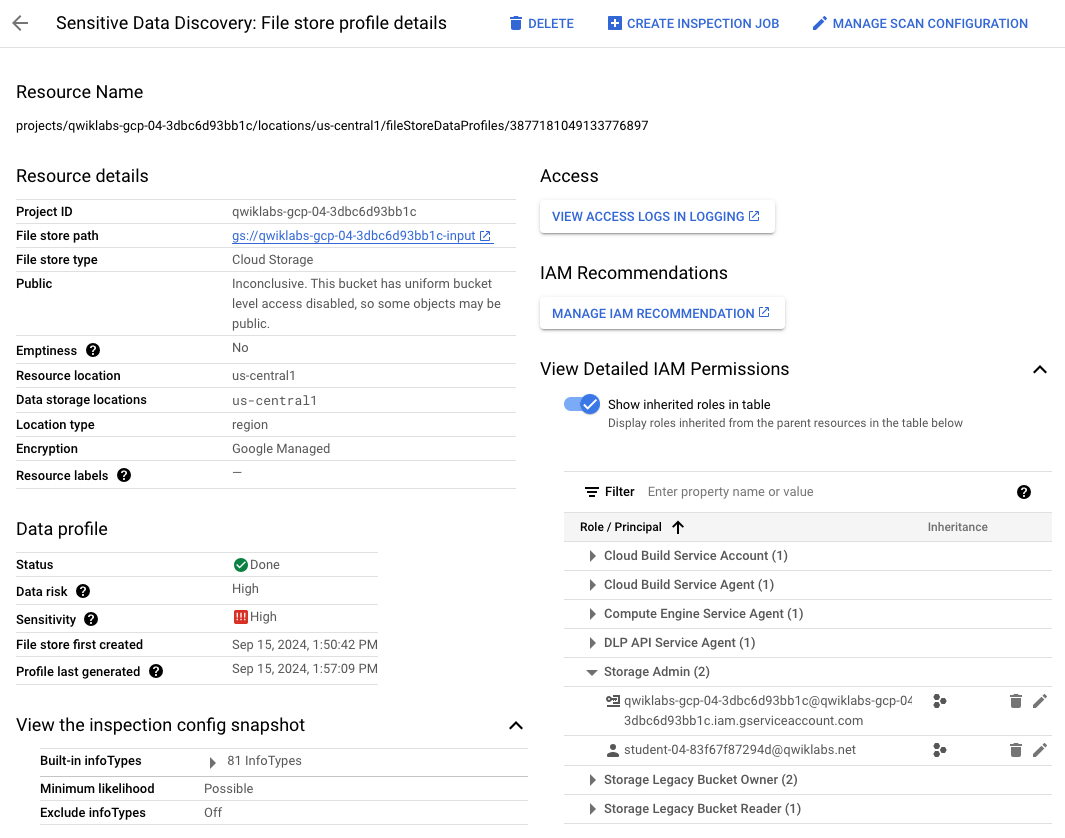This screenshot has height=838, width=1065.
Task: Click inheritance icon for student-04 row
Action: (x=939, y=750)
